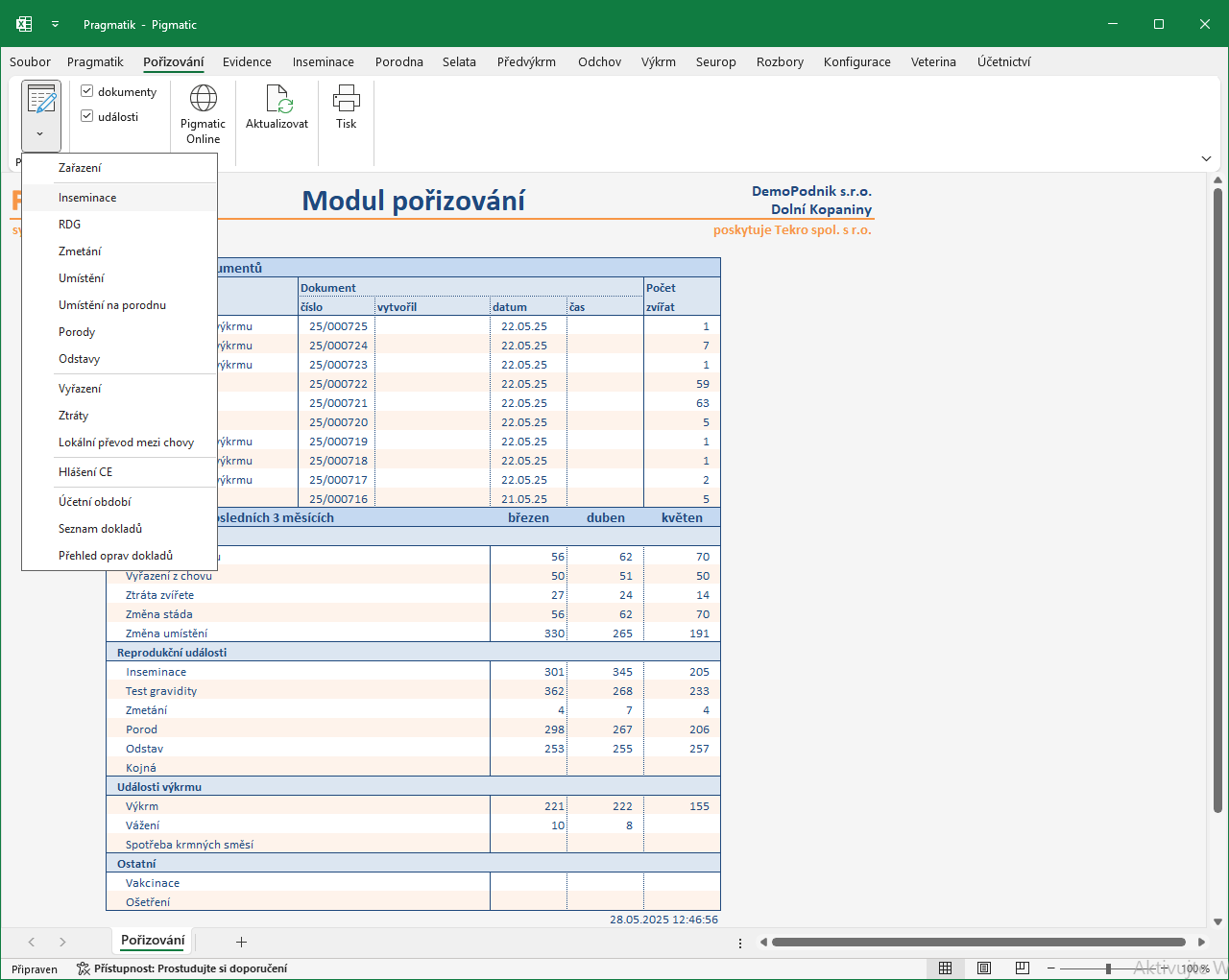Click the sheet tab options dots
This screenshot has height=980, width=1229.
click(740, 943)
